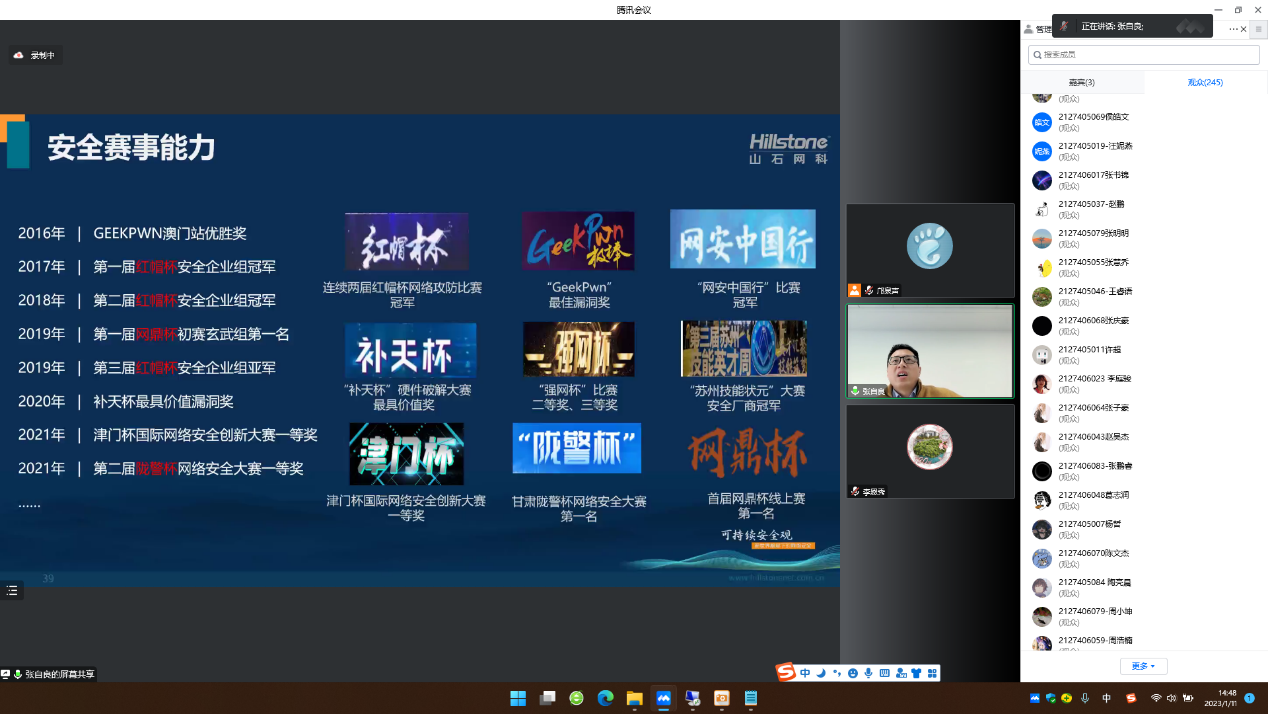Expand the 更多 dropdown button
Viewport: 1268px width, 714px height.
pyautogui.click(x=1143, y=666)
